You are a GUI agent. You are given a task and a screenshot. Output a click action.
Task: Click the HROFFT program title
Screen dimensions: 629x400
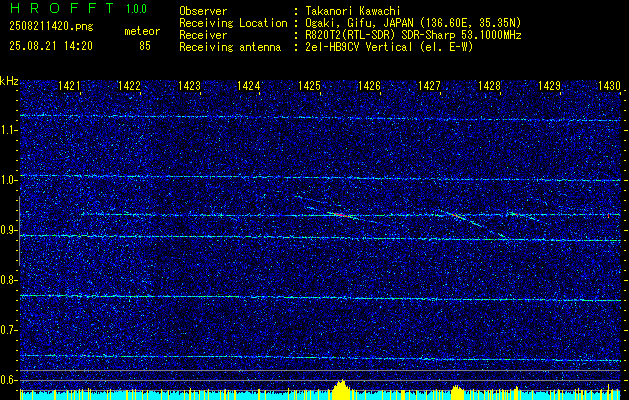click(x=62, y=8)
